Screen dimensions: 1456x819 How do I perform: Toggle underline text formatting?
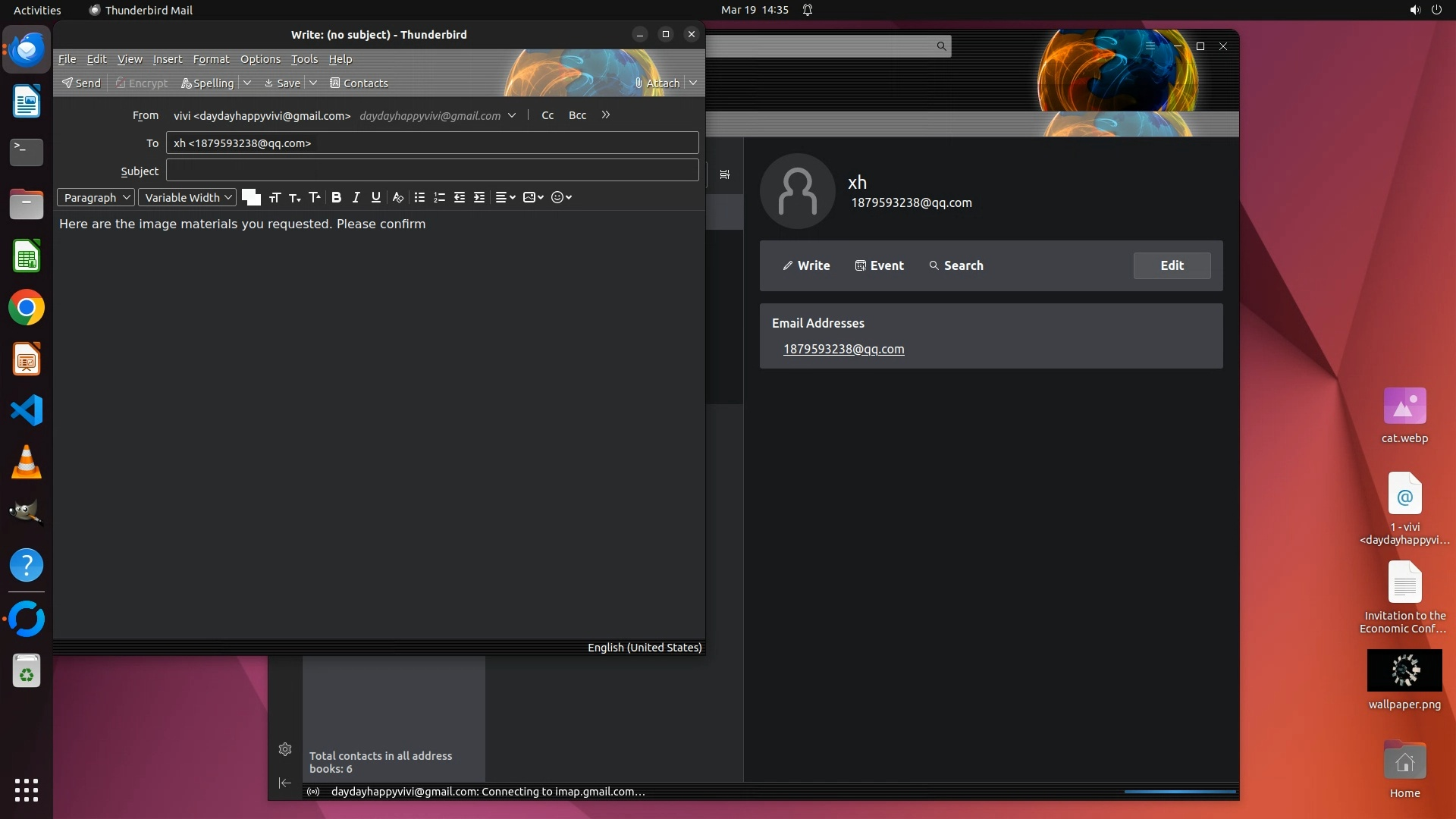point(375,197)
